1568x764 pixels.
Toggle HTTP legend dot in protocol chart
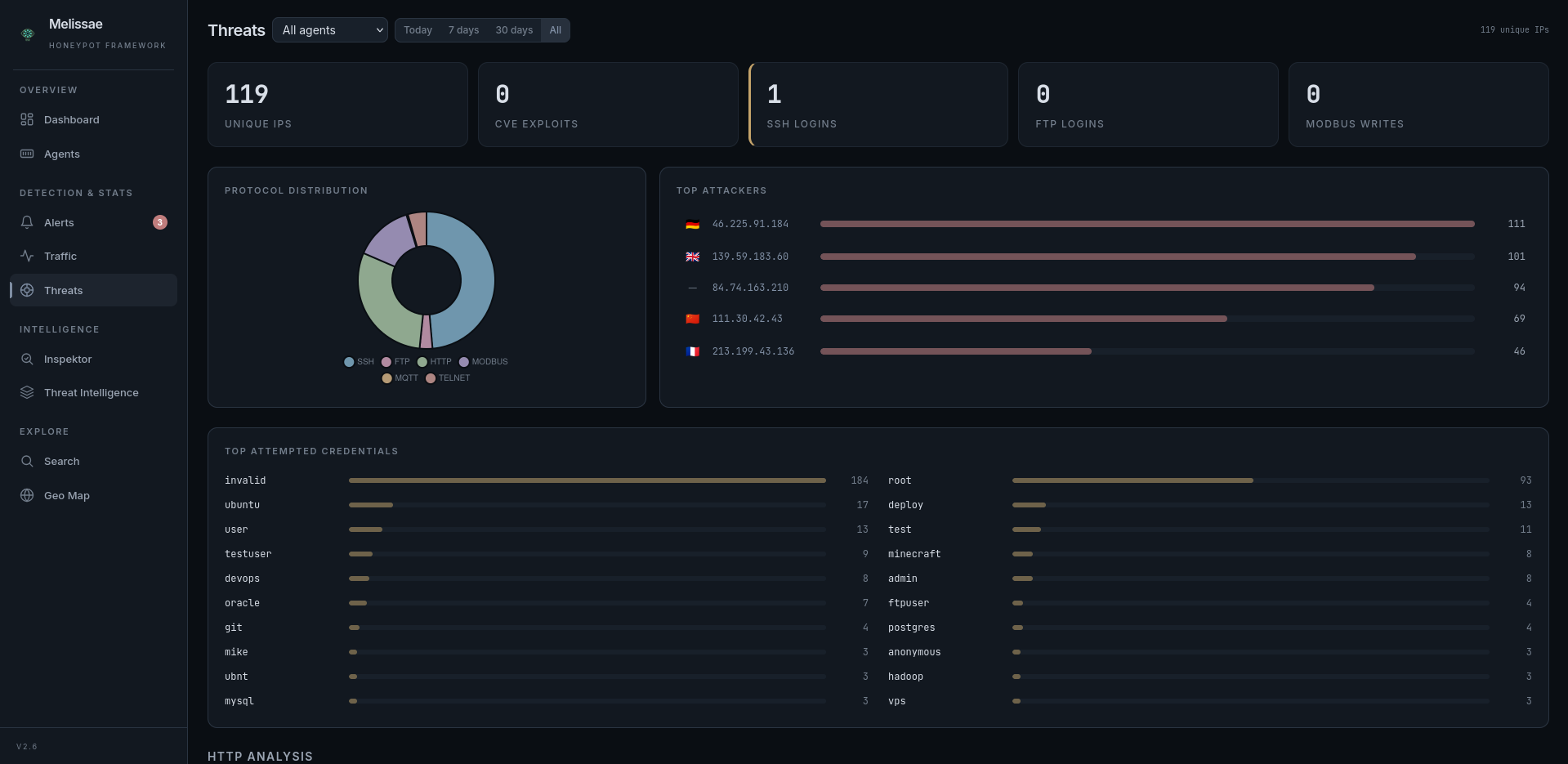tap(422, 362)
